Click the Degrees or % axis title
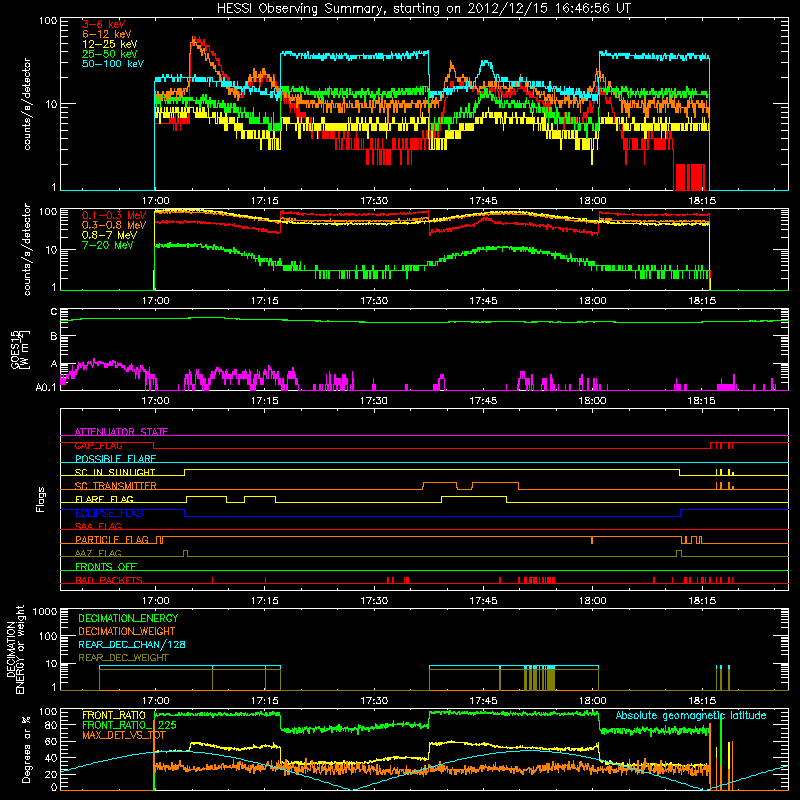This screenshot has height=800, width=800. pos(26,749)
